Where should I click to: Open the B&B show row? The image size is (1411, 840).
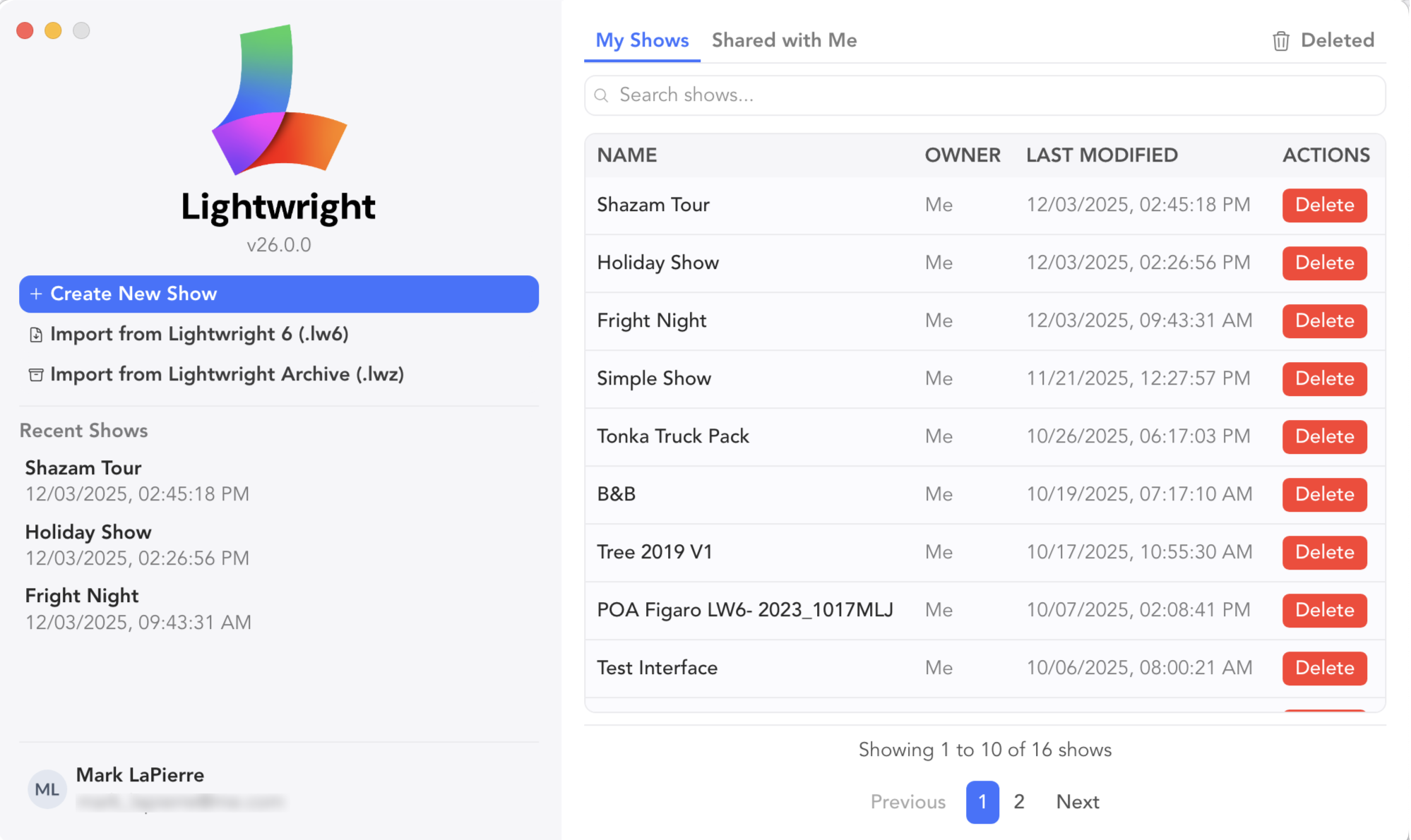(x=617, y=494)
